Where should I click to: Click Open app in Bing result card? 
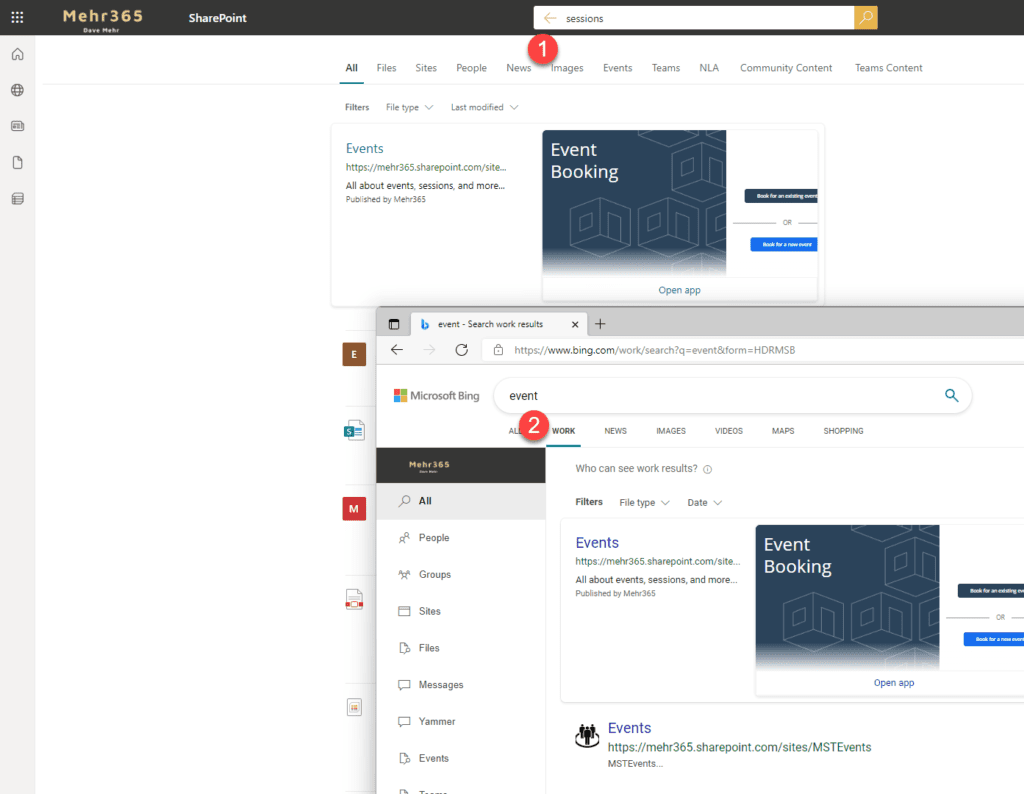coord(893,682)
